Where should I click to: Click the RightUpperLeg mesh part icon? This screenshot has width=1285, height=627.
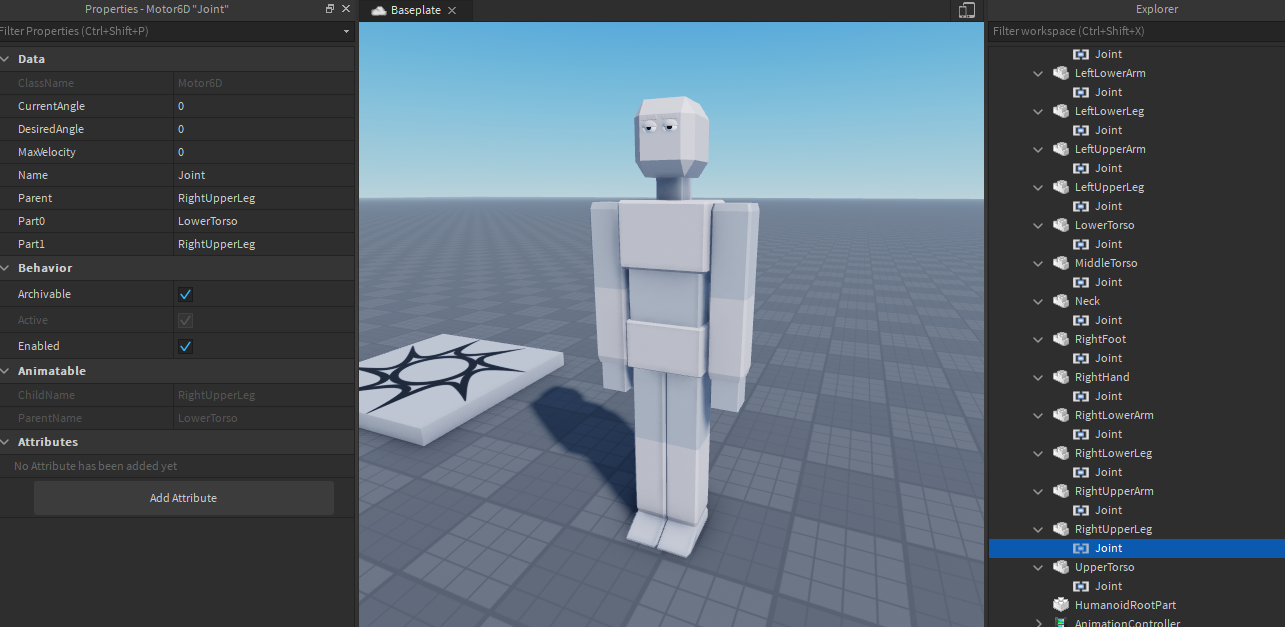pos(1061,529)
